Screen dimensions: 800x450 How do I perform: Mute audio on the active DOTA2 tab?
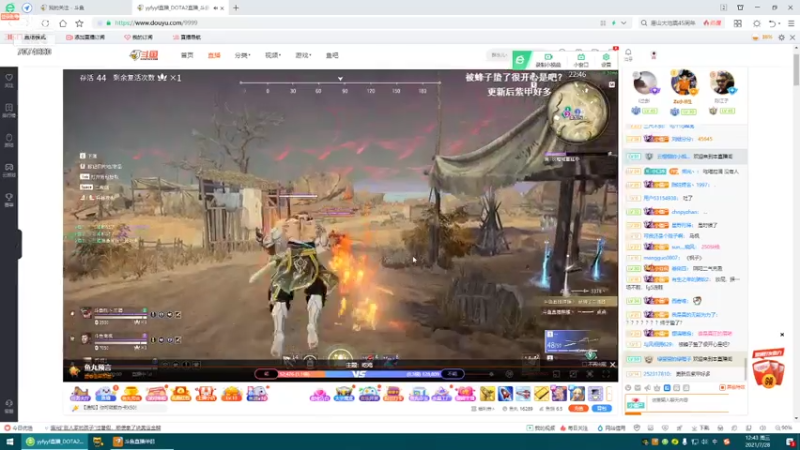click(x=215, y=8)
